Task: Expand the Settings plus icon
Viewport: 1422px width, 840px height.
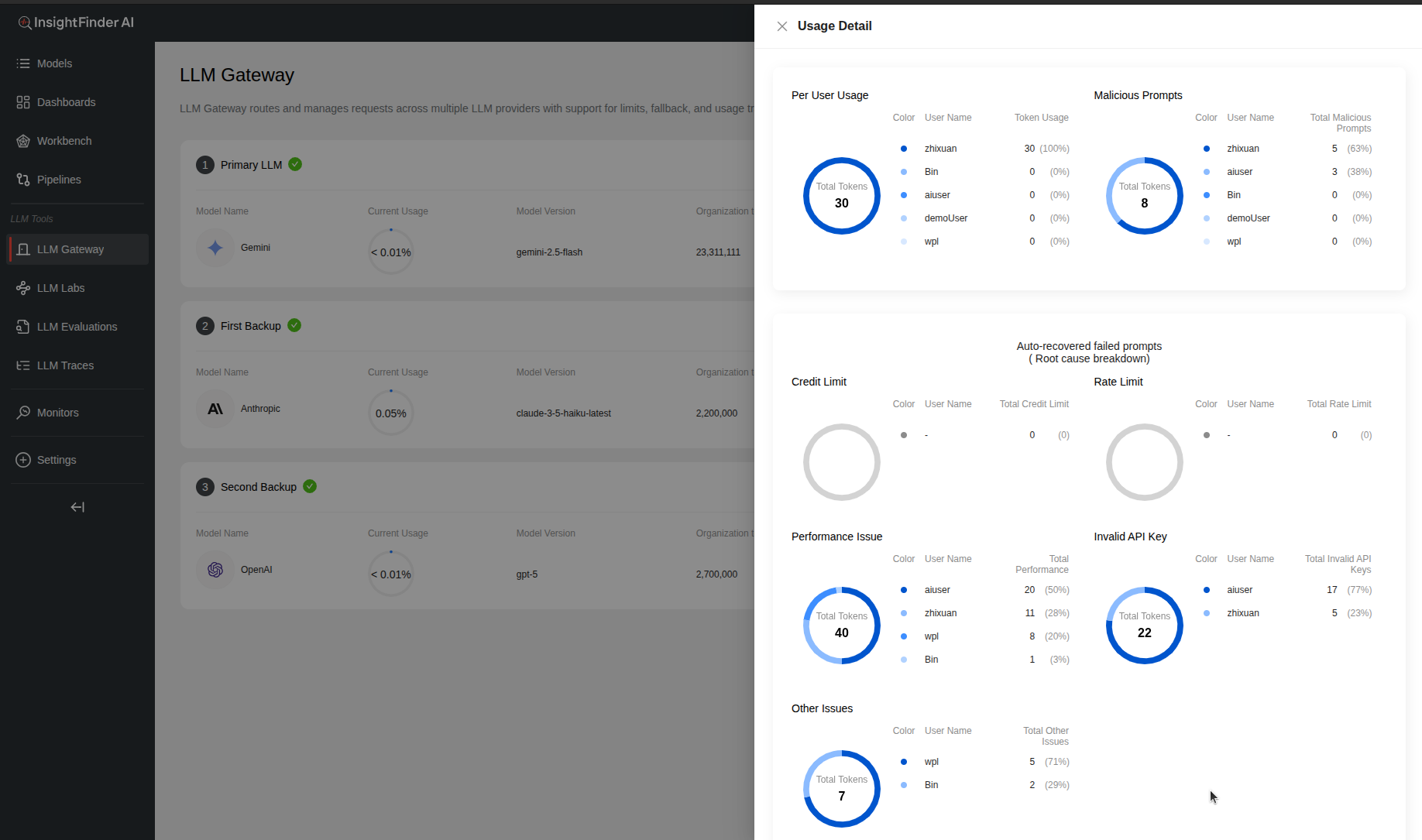Action: 23,460
